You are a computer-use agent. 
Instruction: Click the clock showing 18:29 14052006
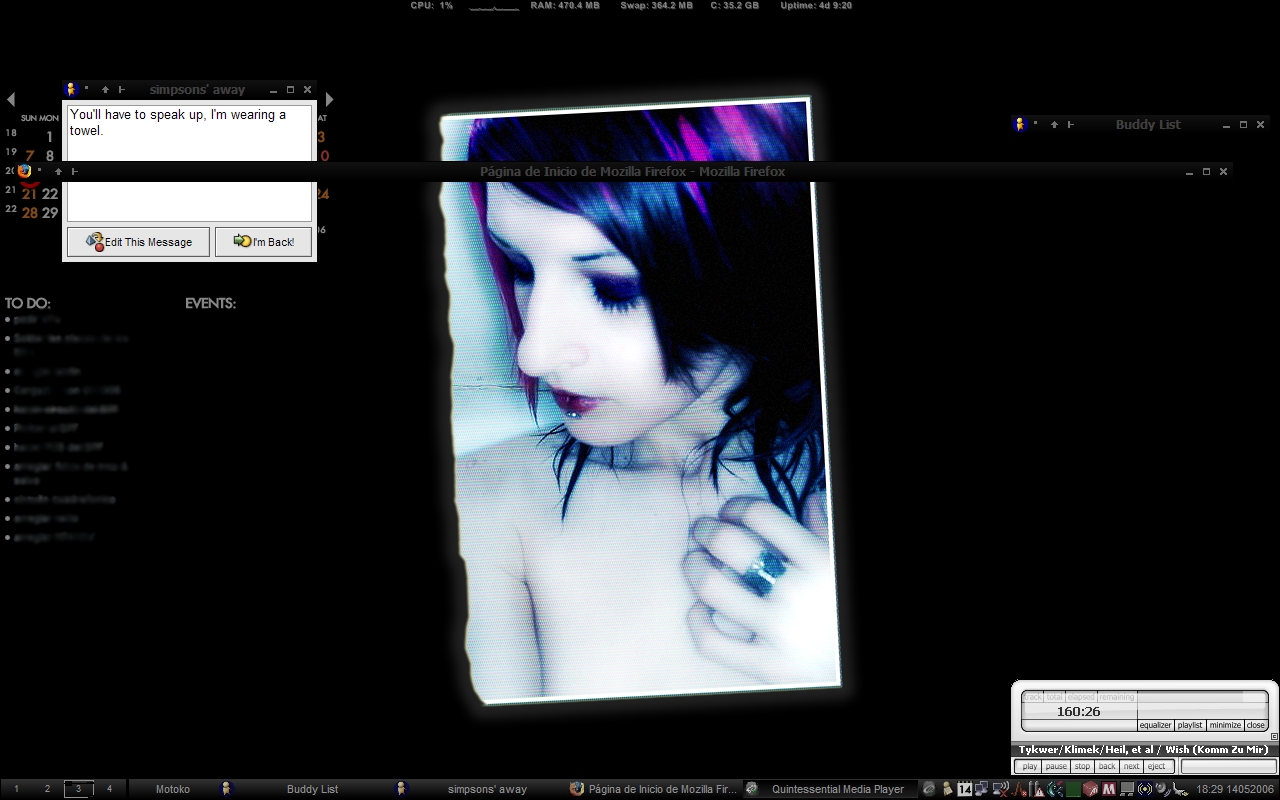[x=1235, y=789]
